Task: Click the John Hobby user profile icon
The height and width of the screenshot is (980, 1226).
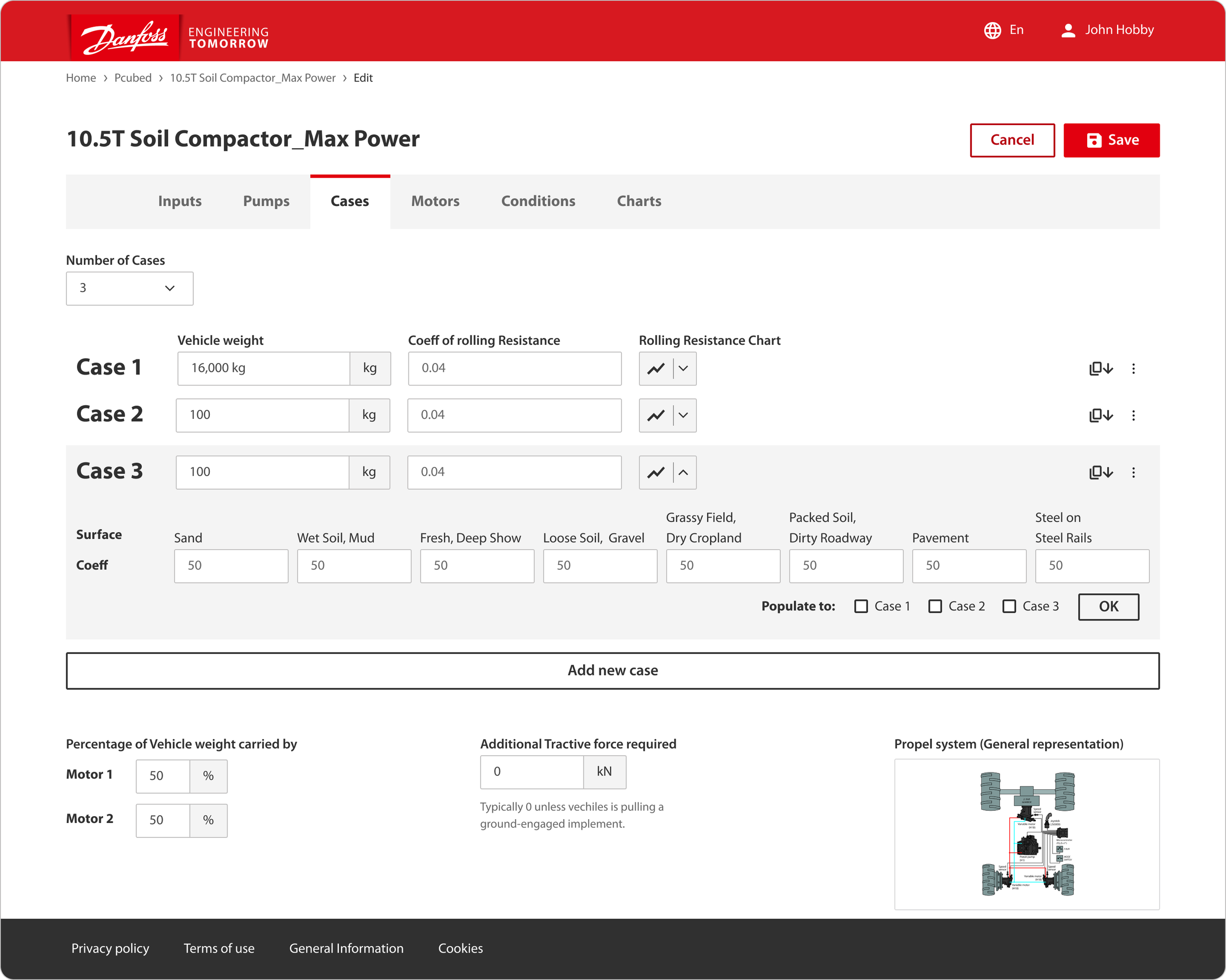Action: [1068, 30]
